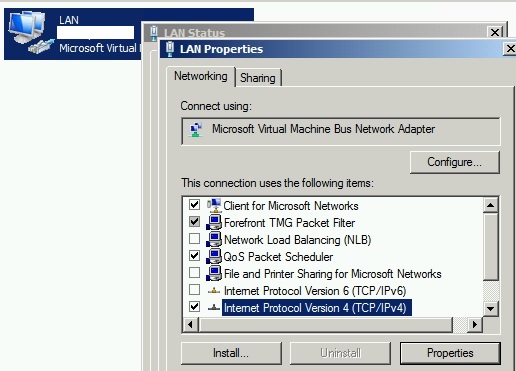Click the LAN network connection computer icon
516x371 pixels.
31,32
